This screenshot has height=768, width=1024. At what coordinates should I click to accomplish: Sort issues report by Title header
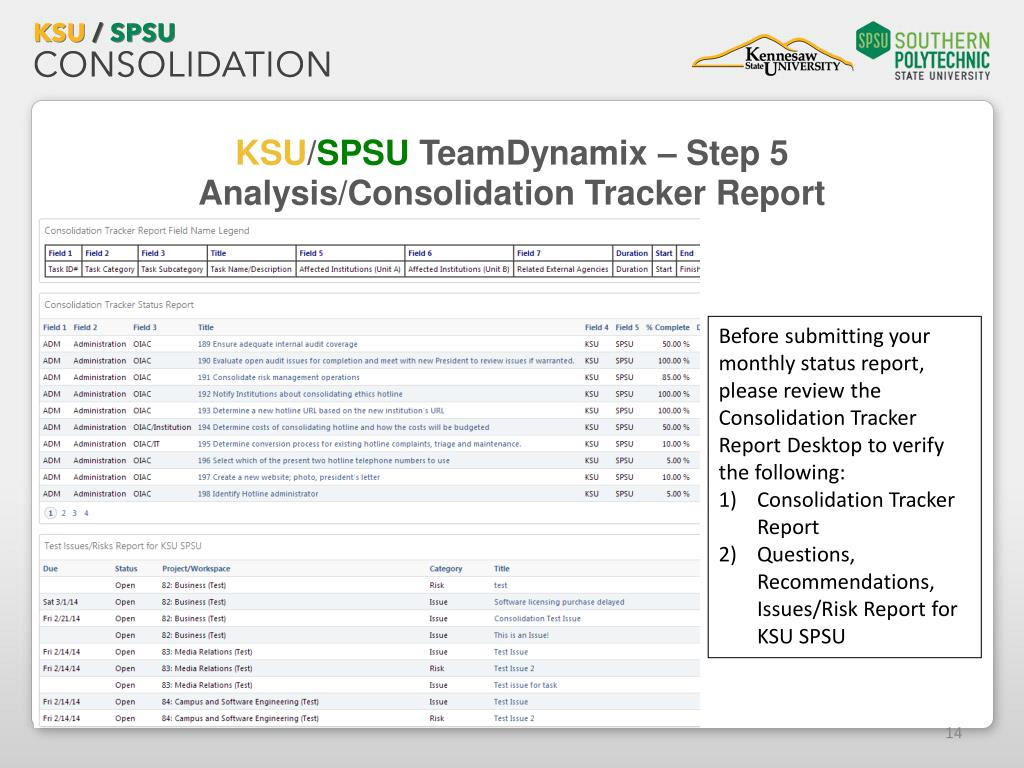pyautogui.click(x=502, y=569)
